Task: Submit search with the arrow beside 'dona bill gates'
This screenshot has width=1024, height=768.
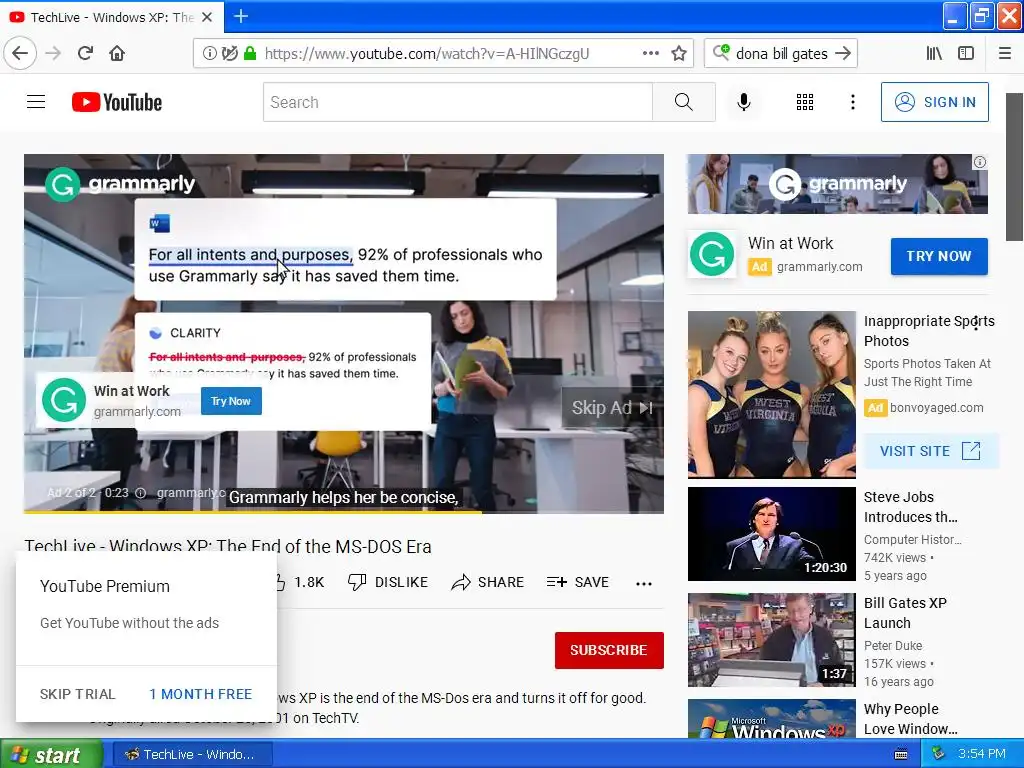Action: tap(843, 53)
